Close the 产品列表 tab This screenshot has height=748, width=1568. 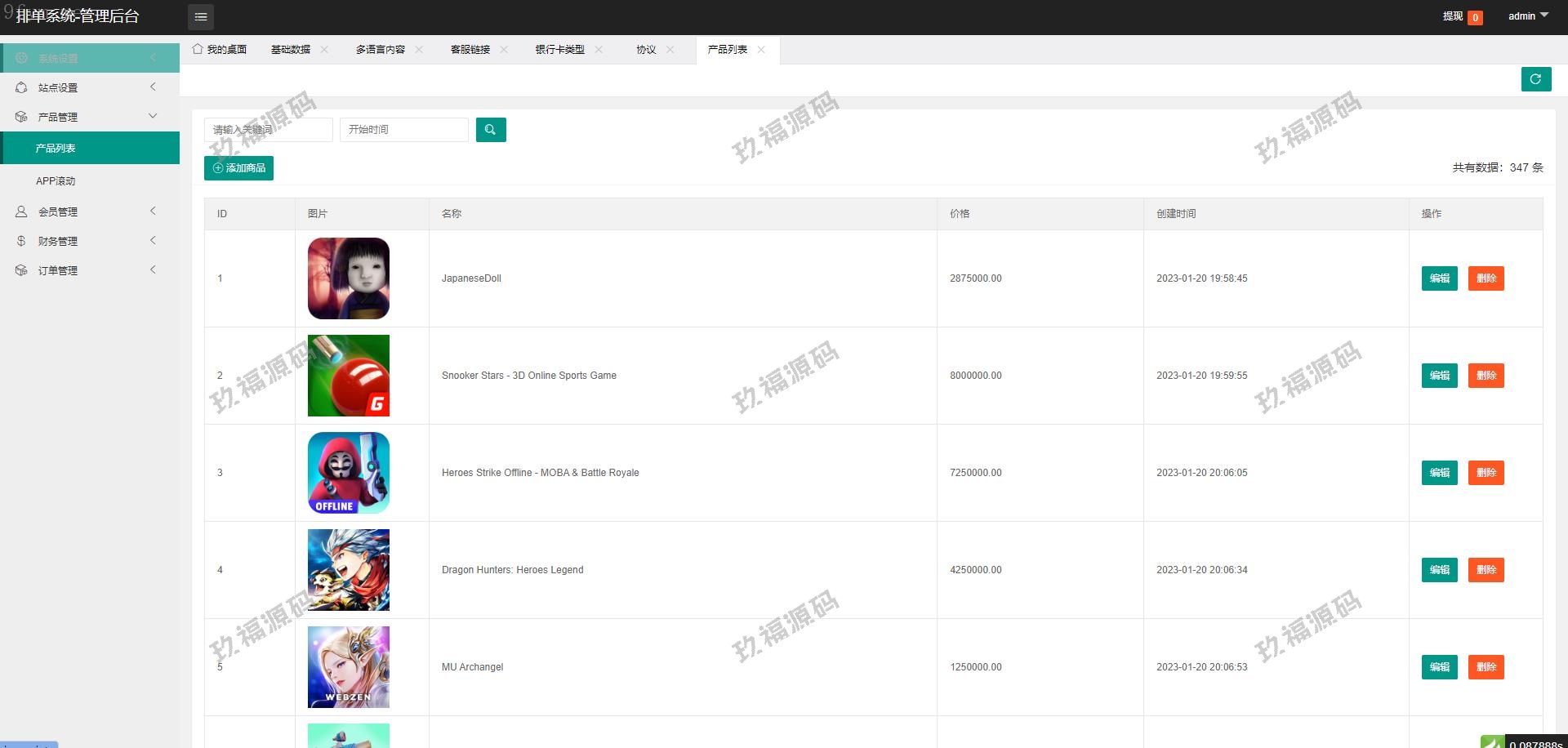761,50
